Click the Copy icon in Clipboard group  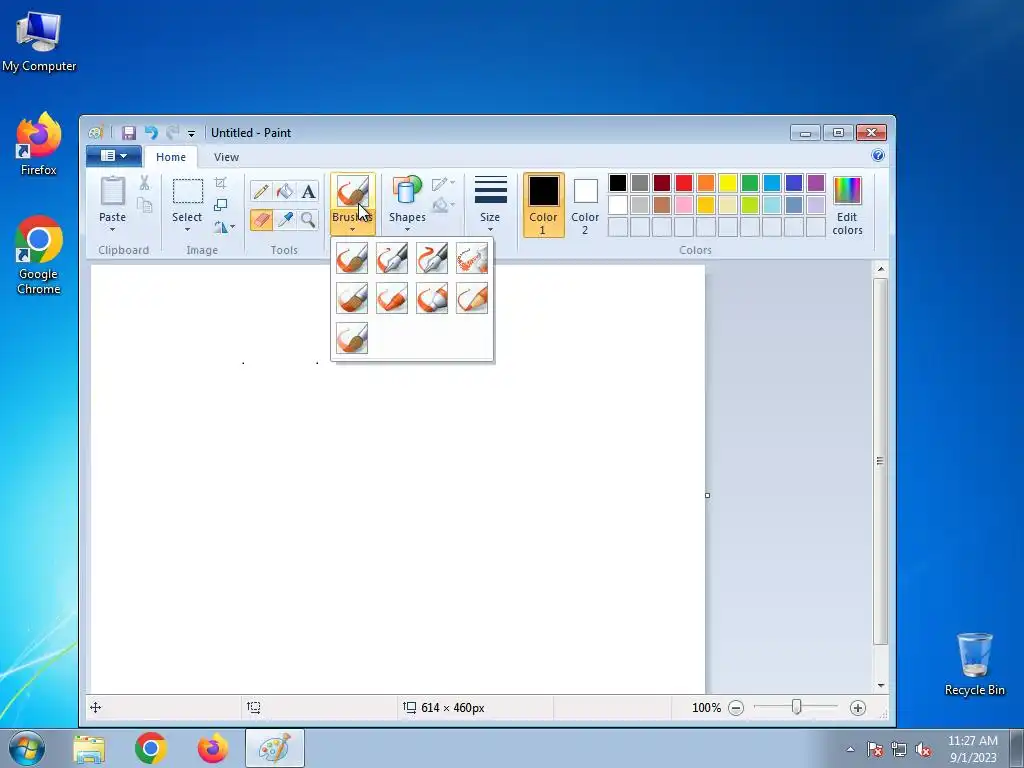(x=144, y=206)
